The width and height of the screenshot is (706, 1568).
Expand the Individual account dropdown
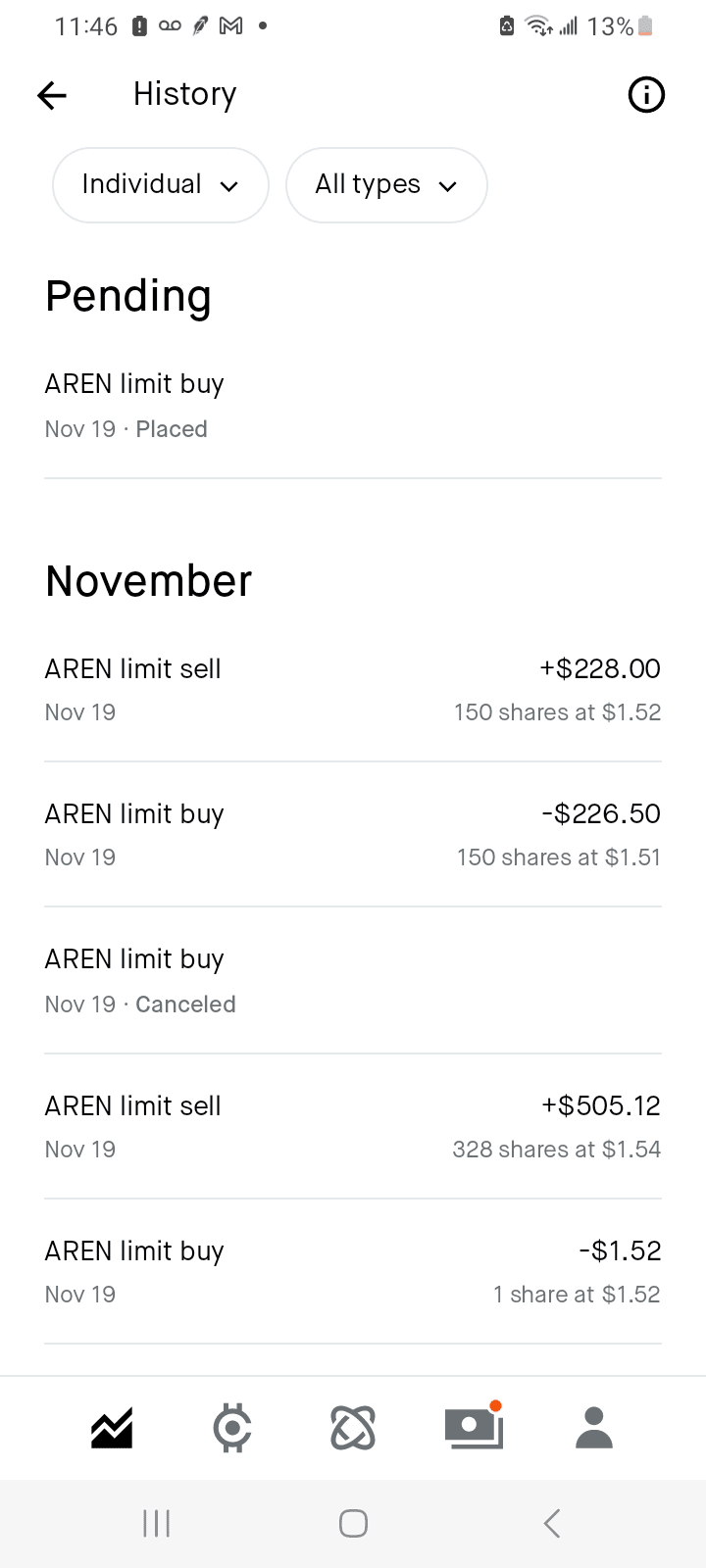coord(161,185)
